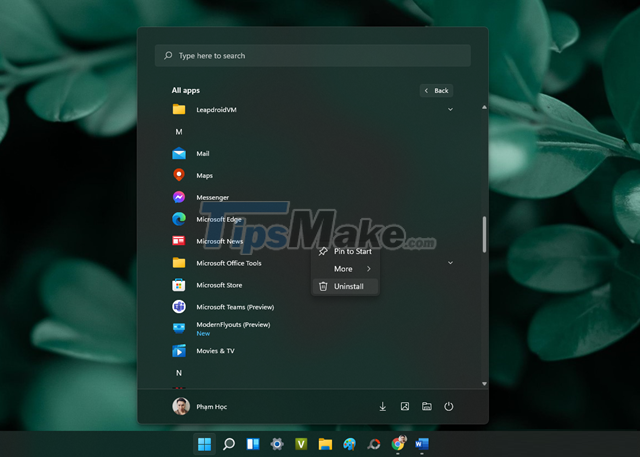Click the LeapdroidVM folder name
The width and height of the screenshot is (640, 457).
pyautogui.click(x=216, y=110)
